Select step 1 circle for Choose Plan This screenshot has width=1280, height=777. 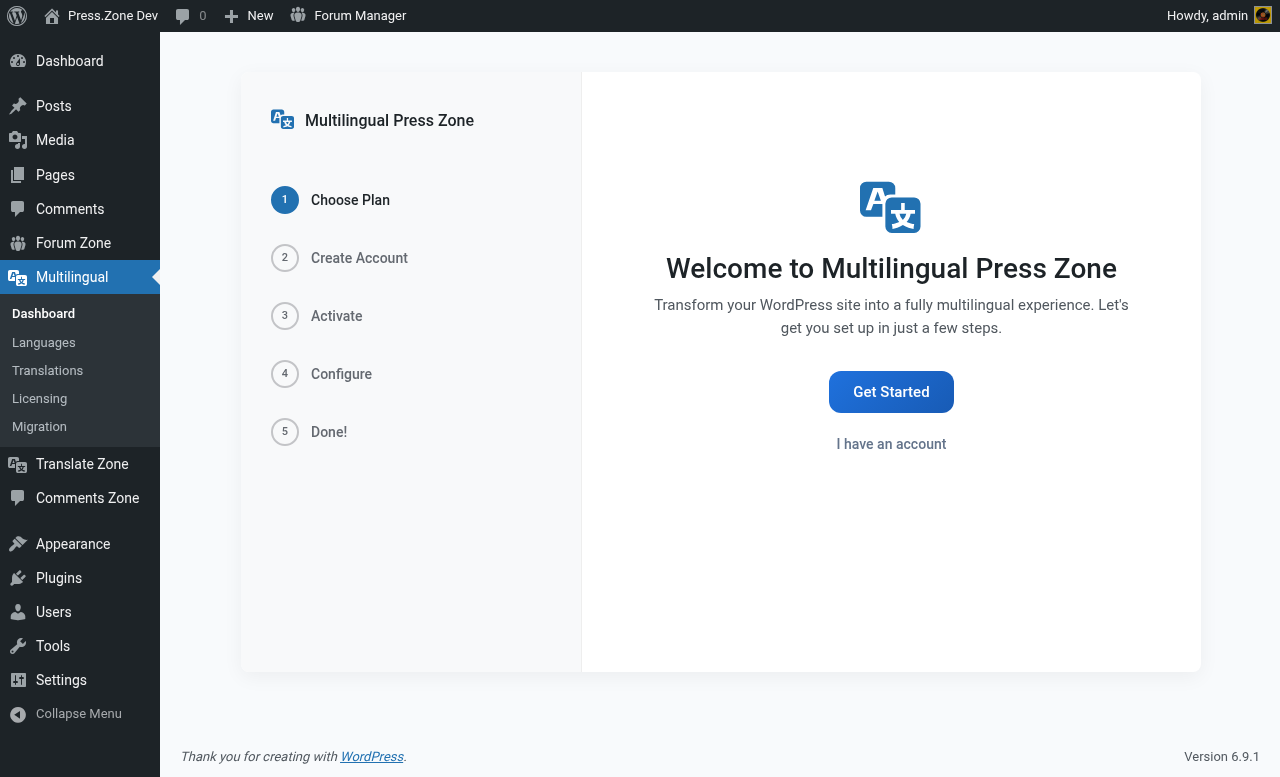click(x=285, y=200)
